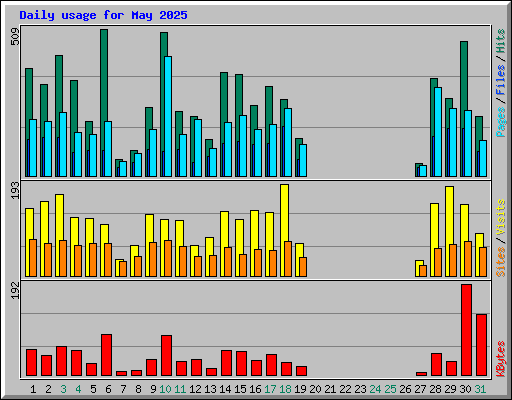512x400 pixels.
Task: Click day 6 on the x-axis
Action: click(108, 389)
